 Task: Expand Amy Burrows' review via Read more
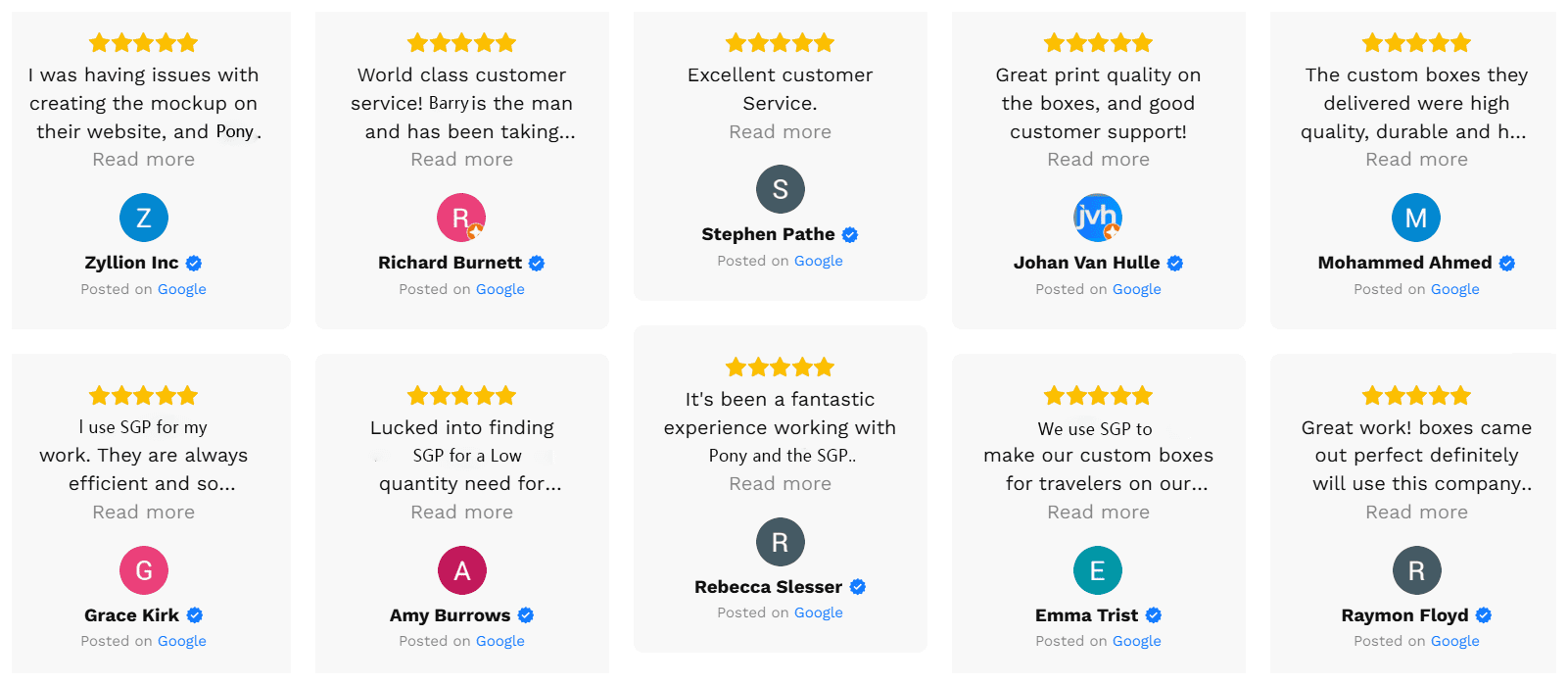(x=462, y=513)
